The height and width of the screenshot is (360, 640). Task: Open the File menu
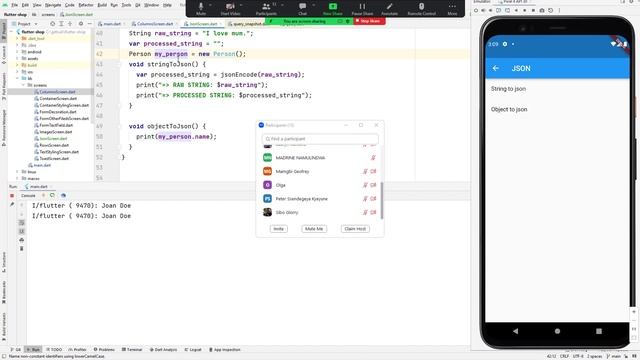pos(14,5)
